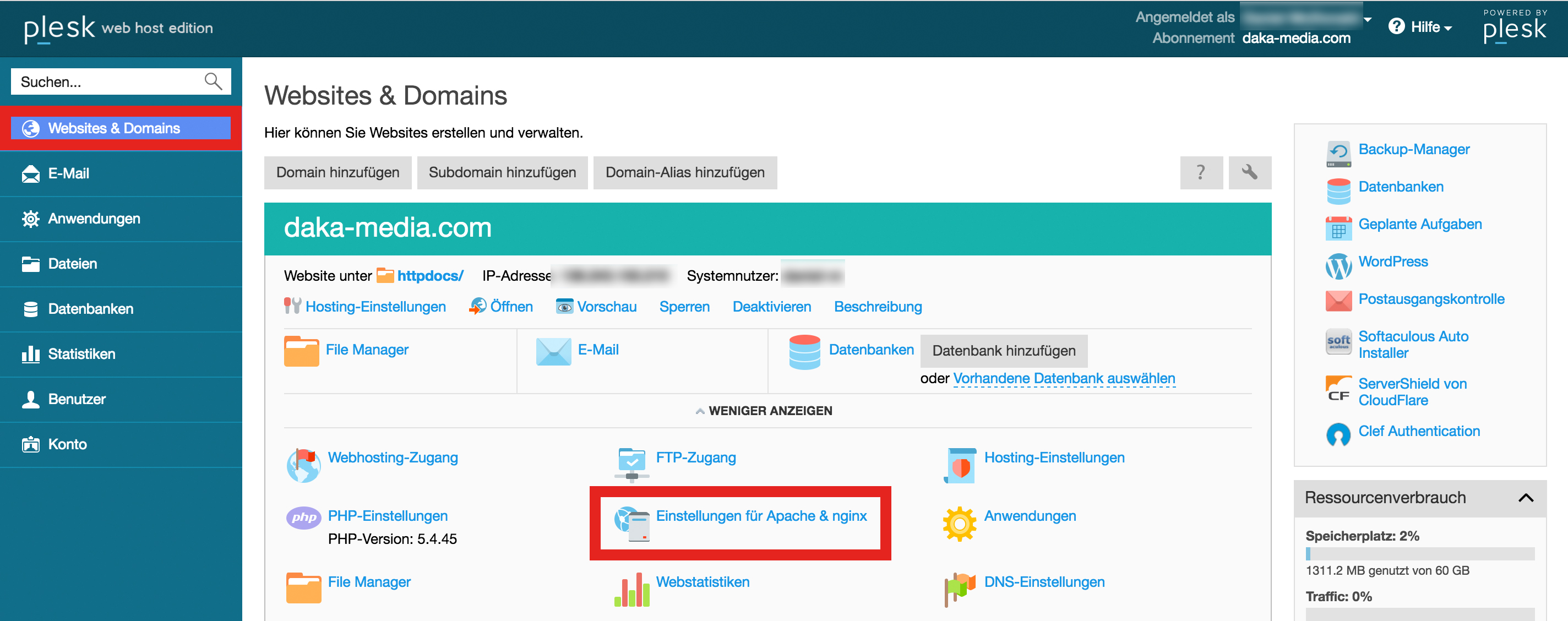Collapse the Ressourcenverbrauch panel chevron
Screen dimensions: 1568x621
coord(1526,498)
